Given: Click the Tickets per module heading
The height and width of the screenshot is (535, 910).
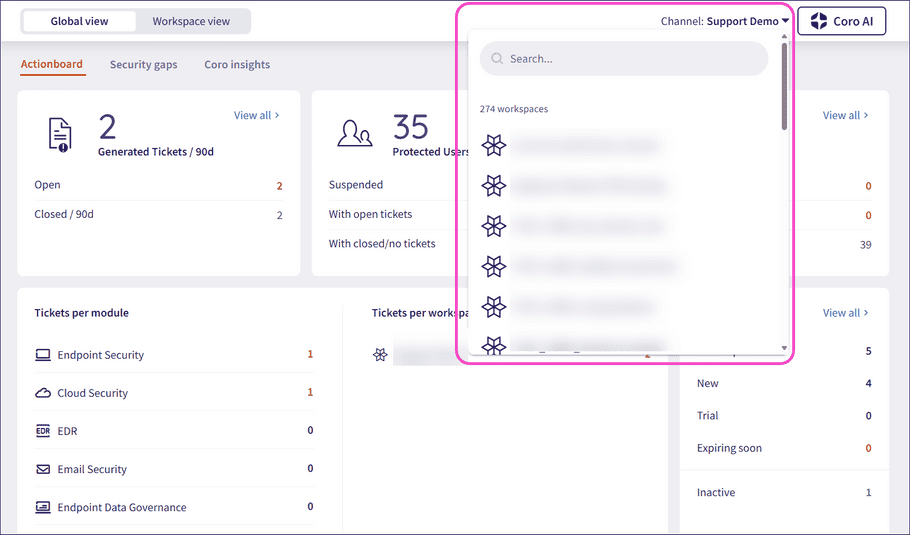Looking at the screenshot, I should click(x=81, y=313).
